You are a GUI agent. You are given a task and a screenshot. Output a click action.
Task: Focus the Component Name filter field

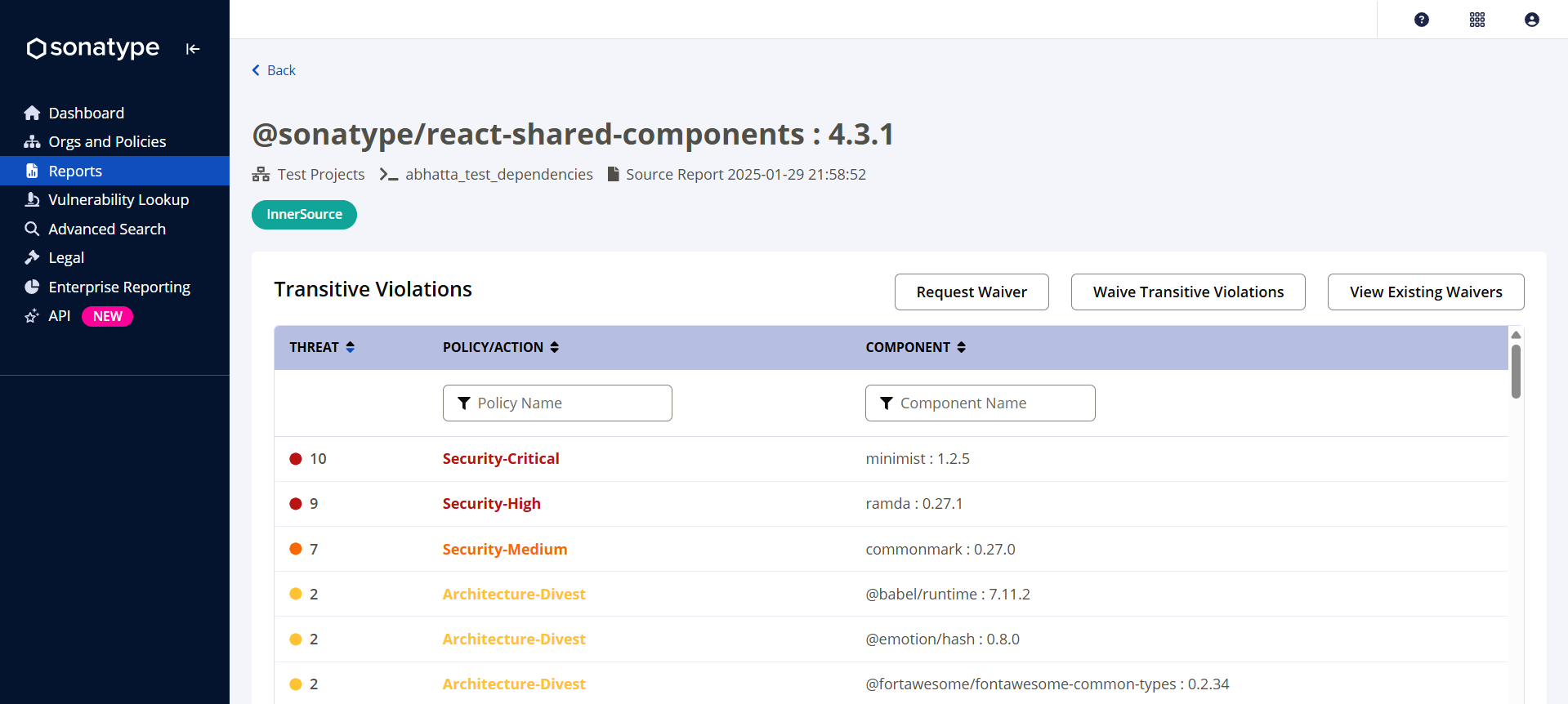(981, 403)
